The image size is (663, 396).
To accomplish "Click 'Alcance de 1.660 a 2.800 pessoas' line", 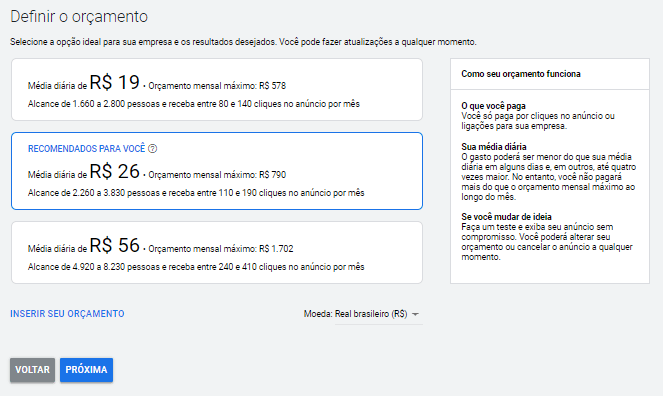I will click(194, 104).
